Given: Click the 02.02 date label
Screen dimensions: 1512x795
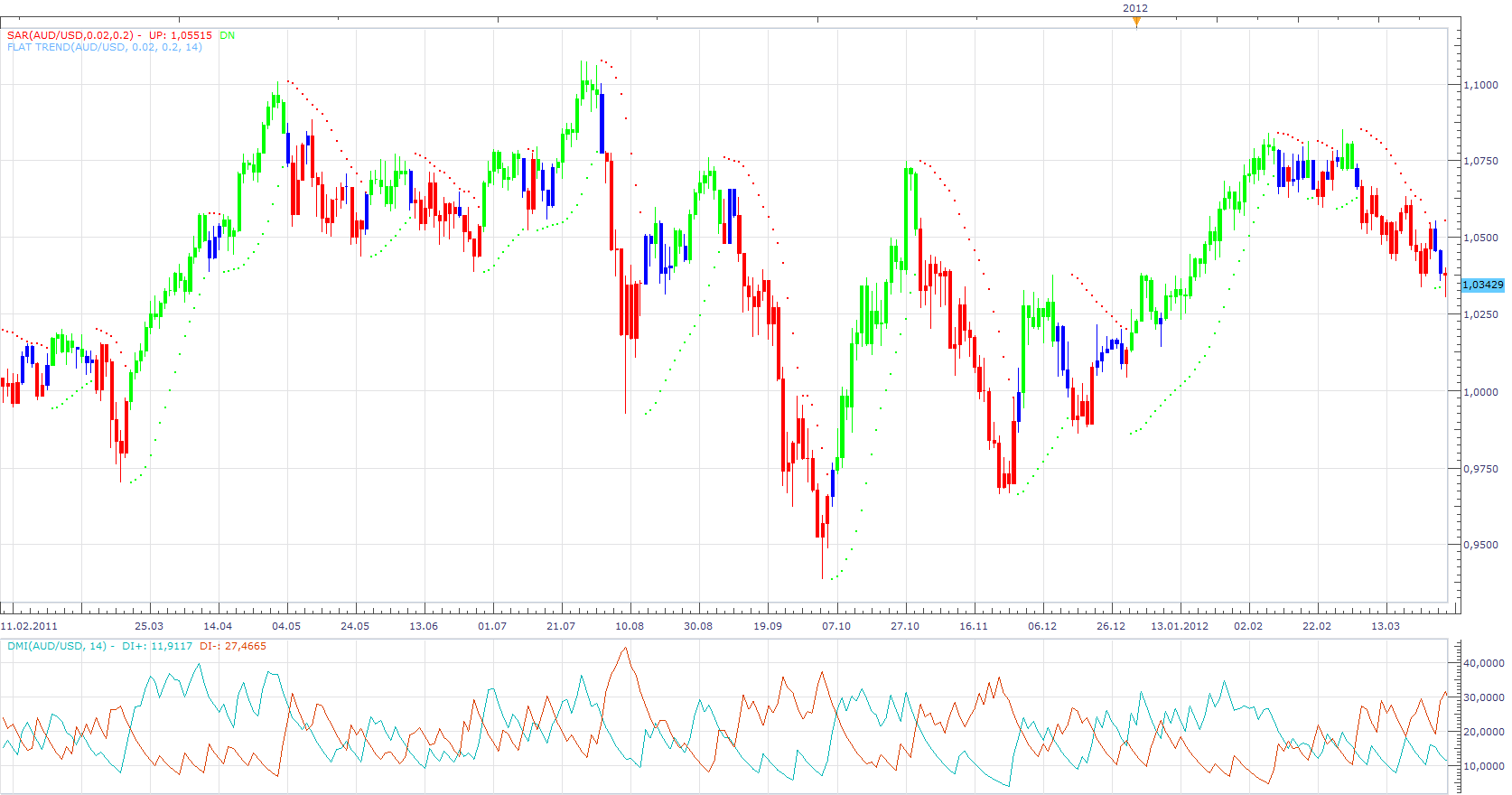Looking at the screenshot, I should [x=1248, y=626].
